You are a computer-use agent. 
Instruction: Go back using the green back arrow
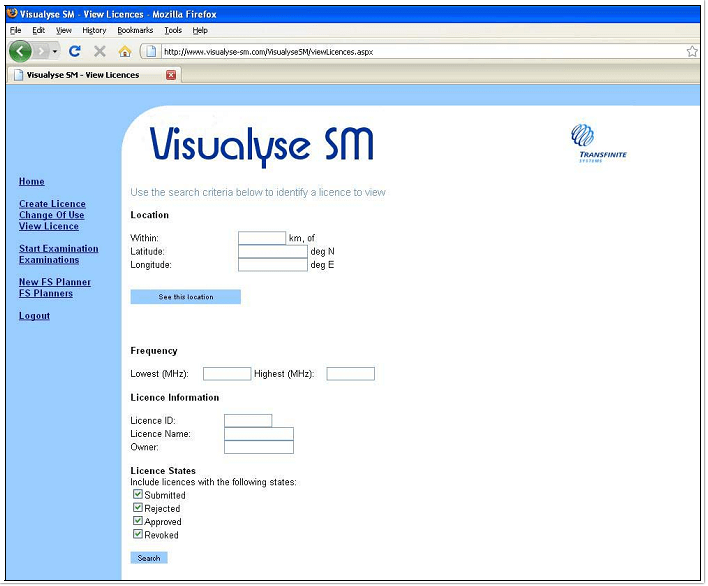coord(20,51)
